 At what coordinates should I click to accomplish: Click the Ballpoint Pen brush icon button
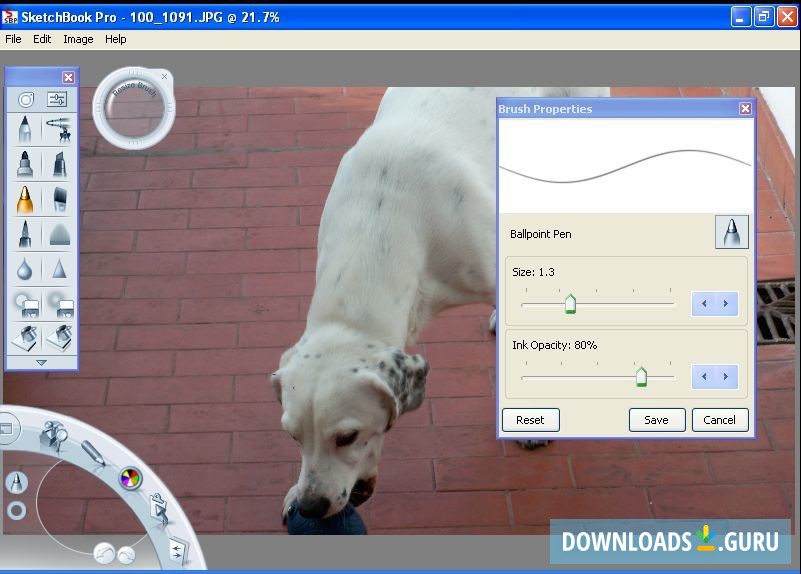pos(732,232)
